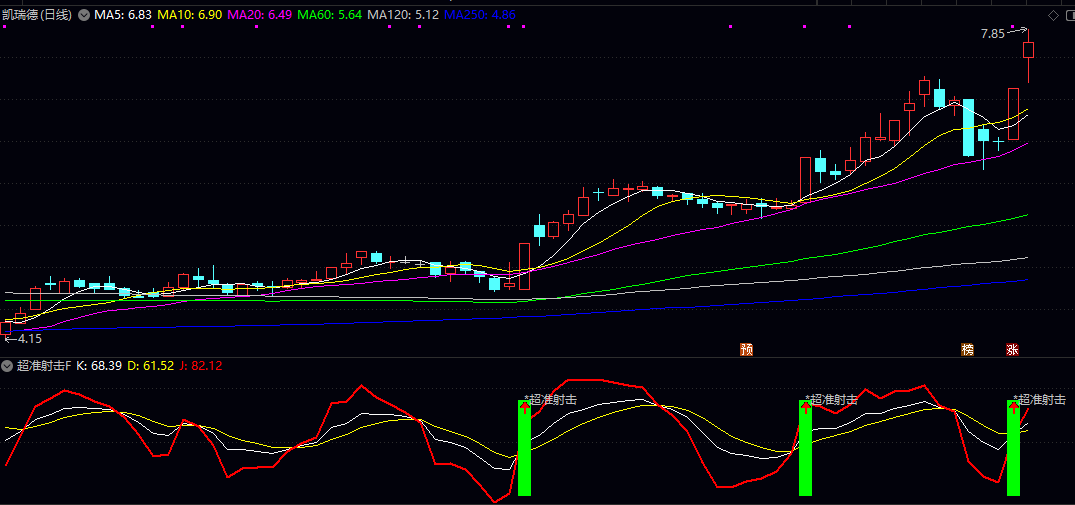Click the MA5: 6.83 moving average label
Image resolution: width=1075 pixels, height=505 pixels.
123,16
